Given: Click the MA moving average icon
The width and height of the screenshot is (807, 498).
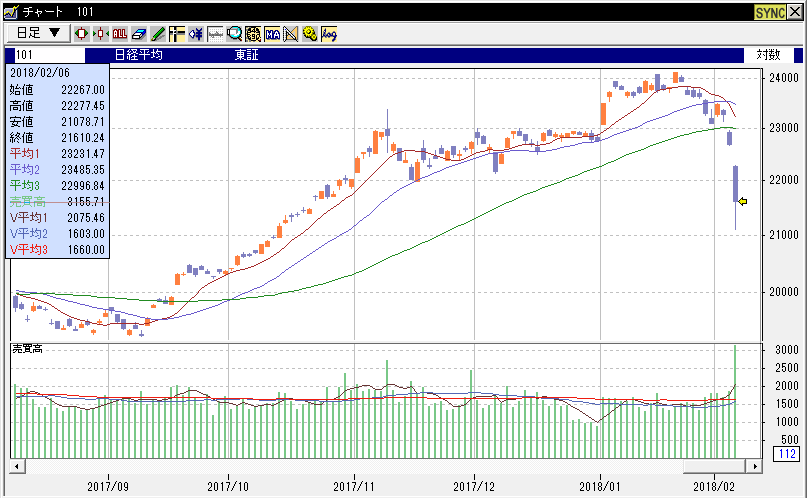Looking at the screenshot, I should (272, 33).
